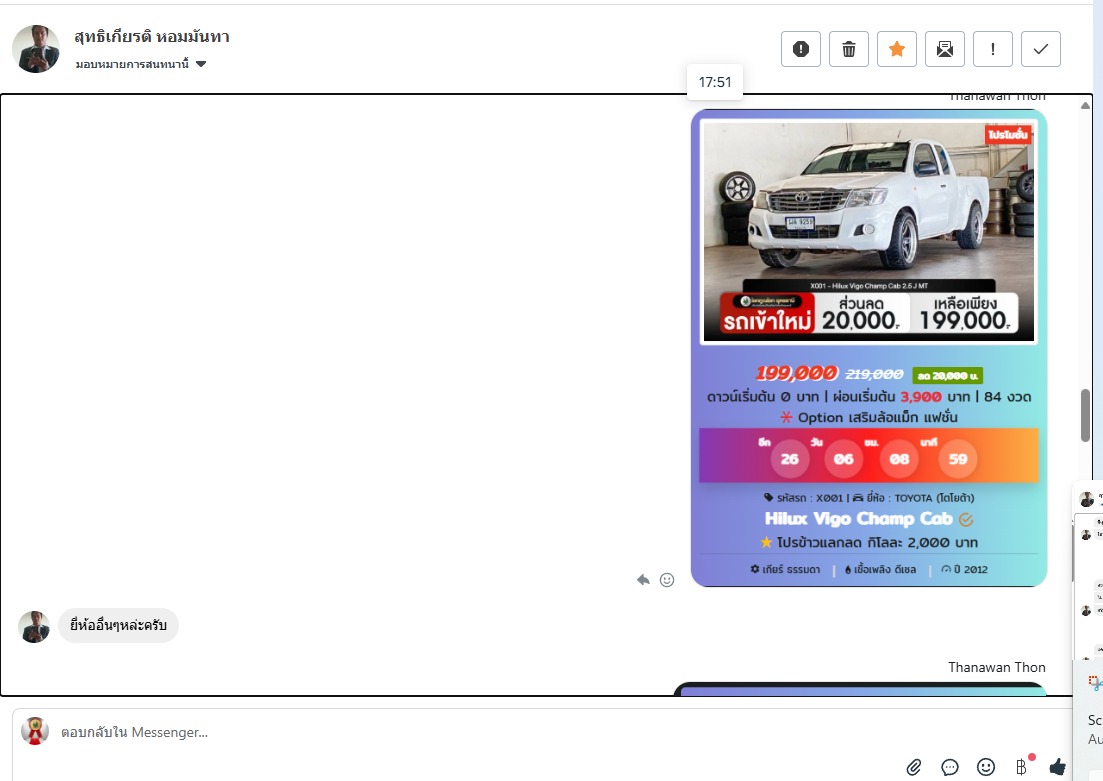This screenshot has width=1103, height=781.
Task: Attach a file with the paperclip icon
Action: pyautogui.click(x=913, y=767)
